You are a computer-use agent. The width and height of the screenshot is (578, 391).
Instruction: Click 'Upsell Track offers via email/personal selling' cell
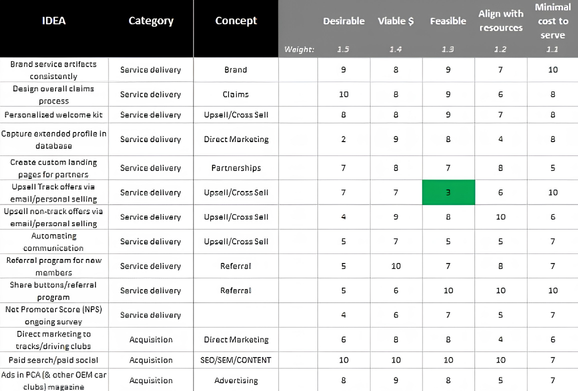[54, 192]
